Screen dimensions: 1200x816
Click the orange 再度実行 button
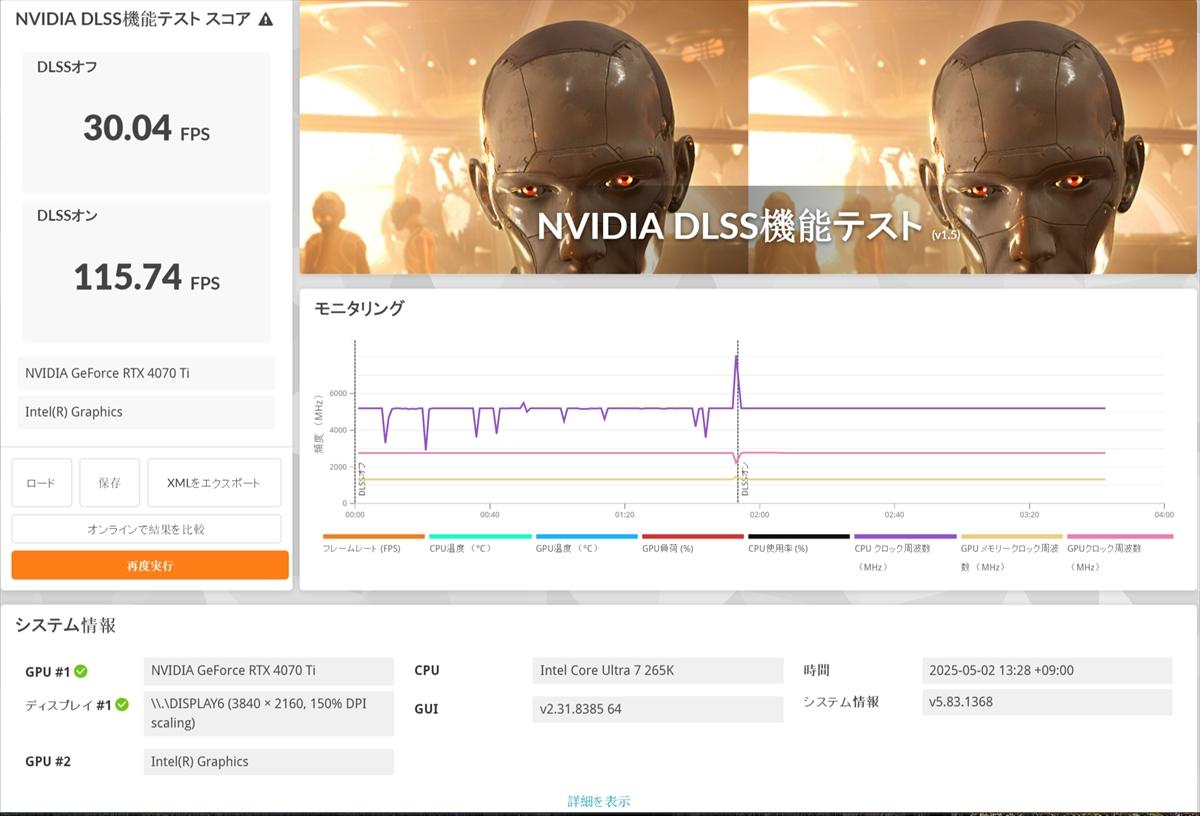coord(150,565)
